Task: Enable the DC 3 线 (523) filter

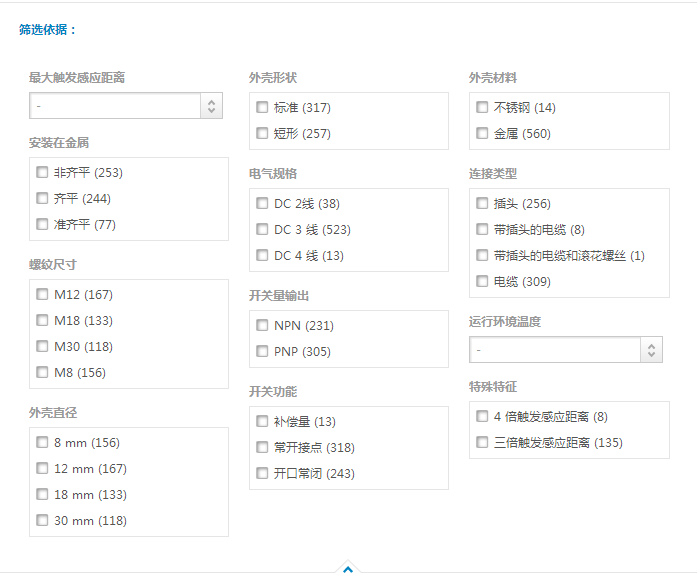Action: [262, 229]
